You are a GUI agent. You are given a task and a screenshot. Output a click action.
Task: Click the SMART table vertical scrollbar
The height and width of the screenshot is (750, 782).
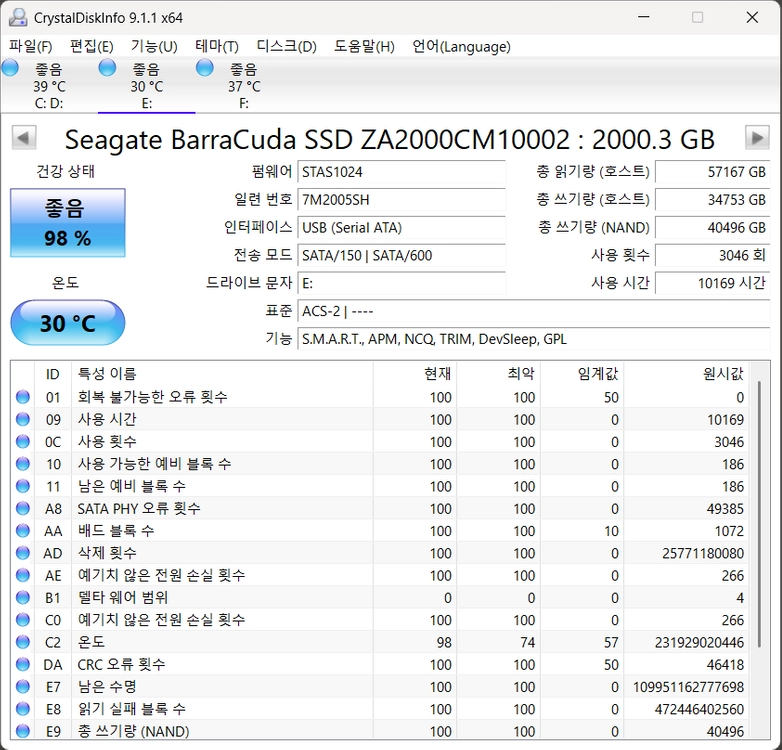759,514
